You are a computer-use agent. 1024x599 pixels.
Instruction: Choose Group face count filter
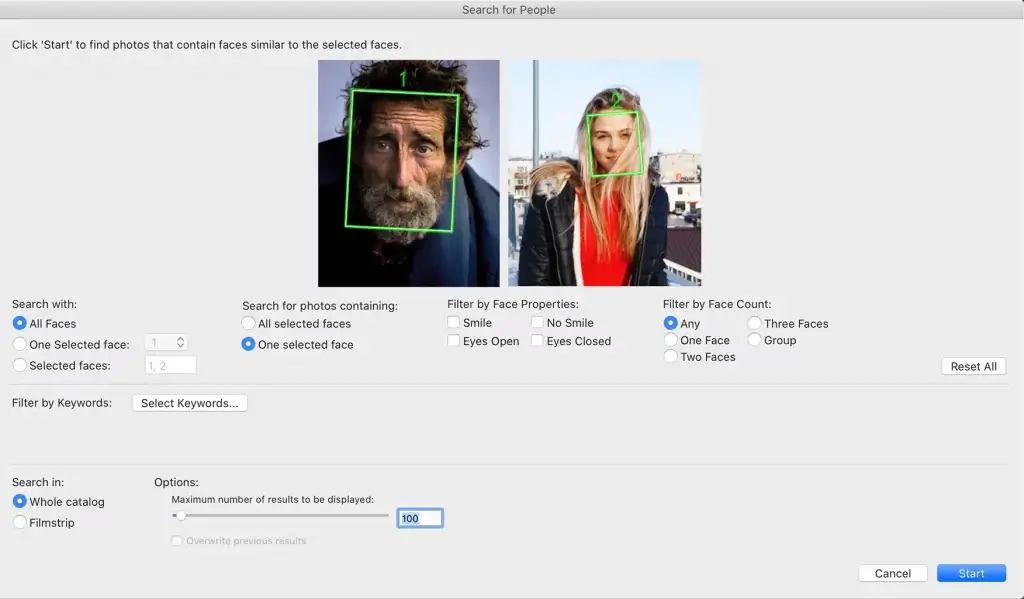pyautogui.click(x=755, y=340)
